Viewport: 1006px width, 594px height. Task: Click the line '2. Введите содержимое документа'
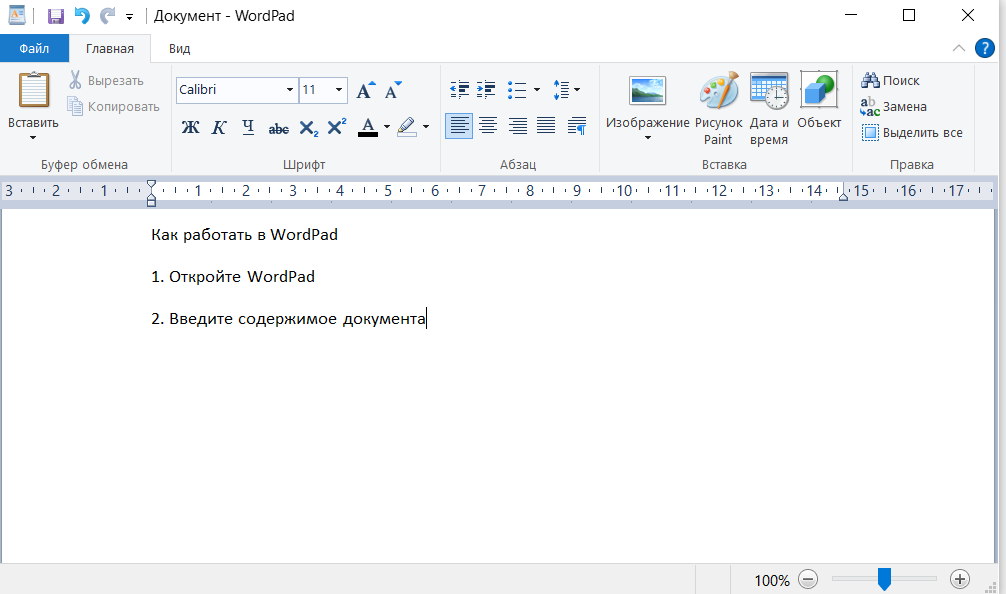[x=288, y=319]
